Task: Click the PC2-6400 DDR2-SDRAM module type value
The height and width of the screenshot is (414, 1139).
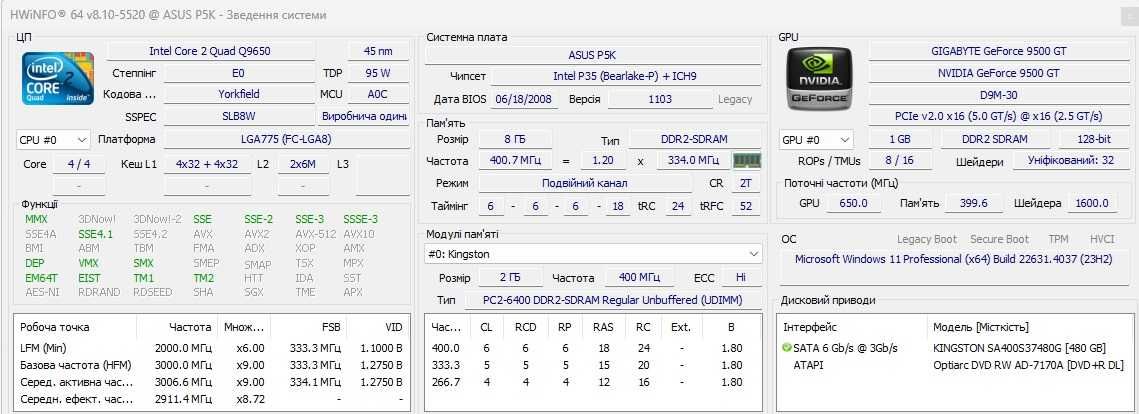Action: click(612, 300)
